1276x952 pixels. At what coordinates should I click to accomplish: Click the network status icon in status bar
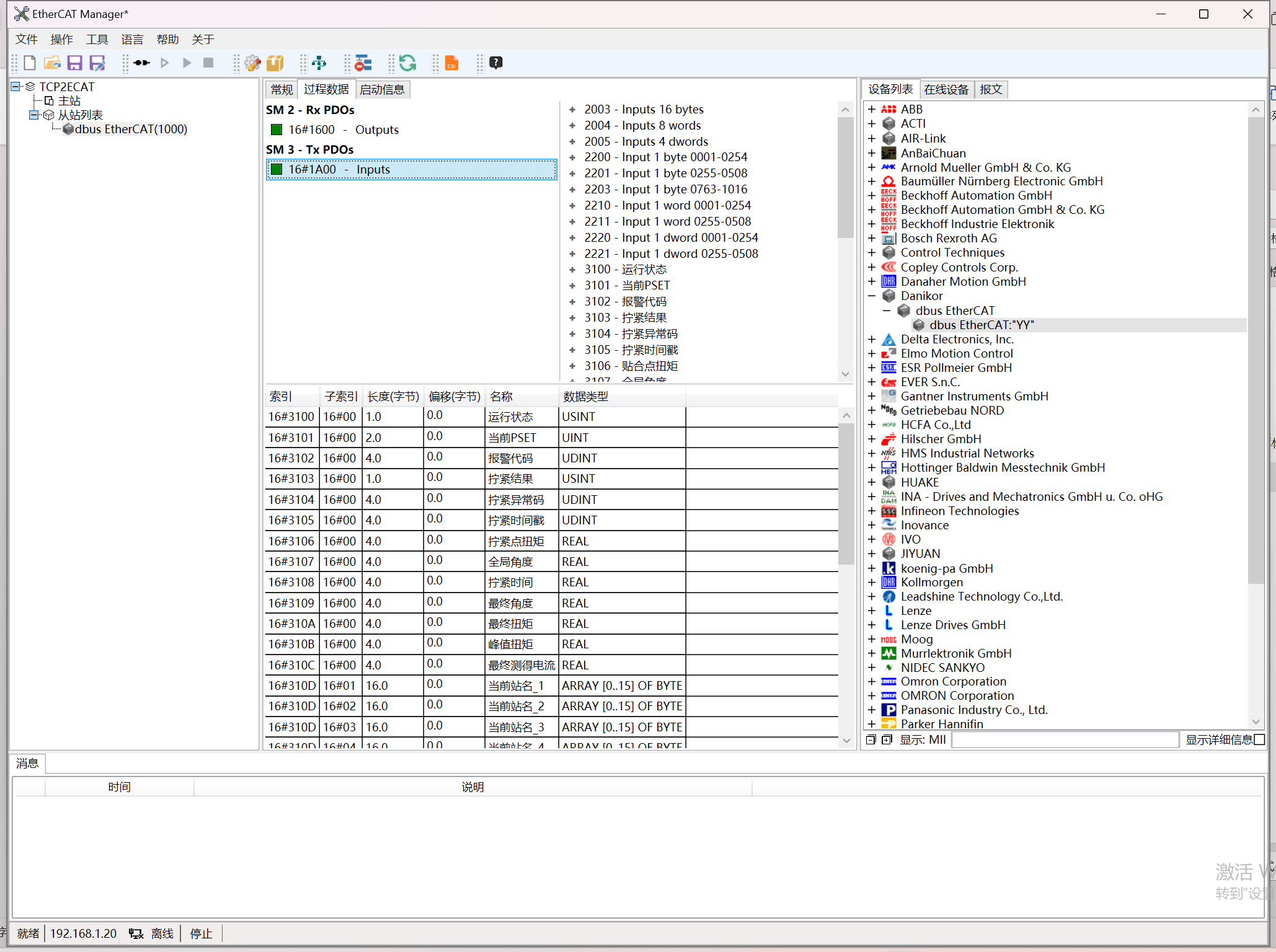point(136,933)
